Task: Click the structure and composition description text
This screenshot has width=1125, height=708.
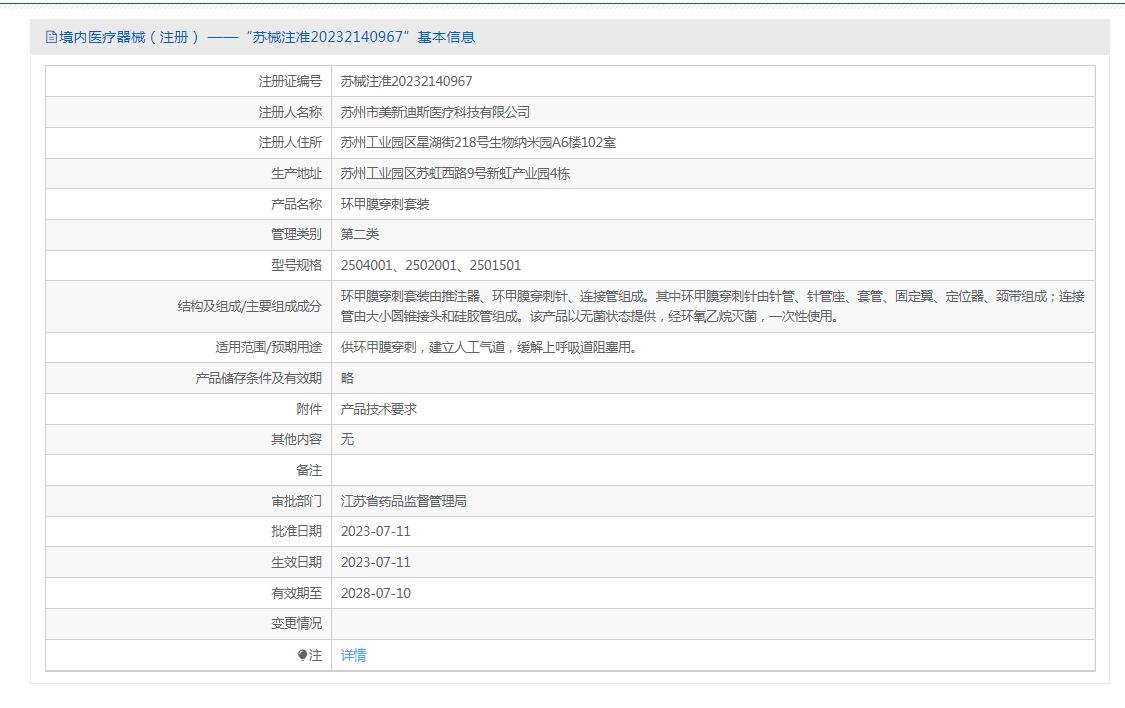Action: [x=712, y=306]
